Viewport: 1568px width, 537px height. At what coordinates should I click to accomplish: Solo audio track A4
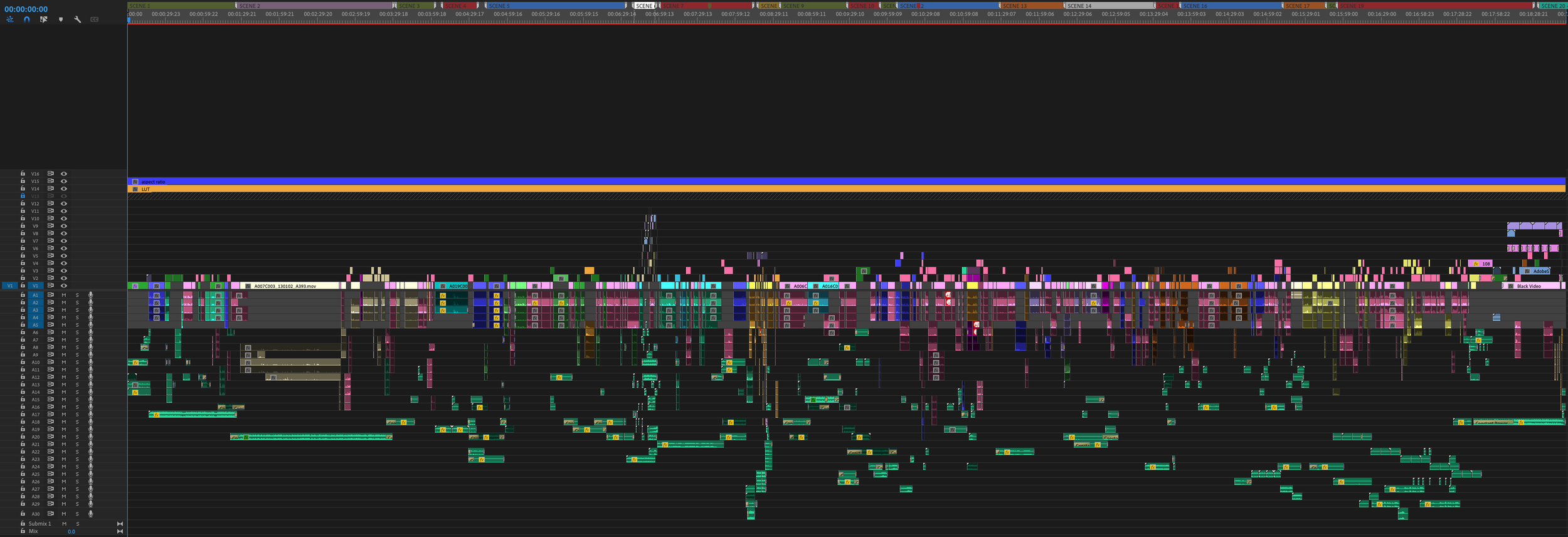coord(78,317)
